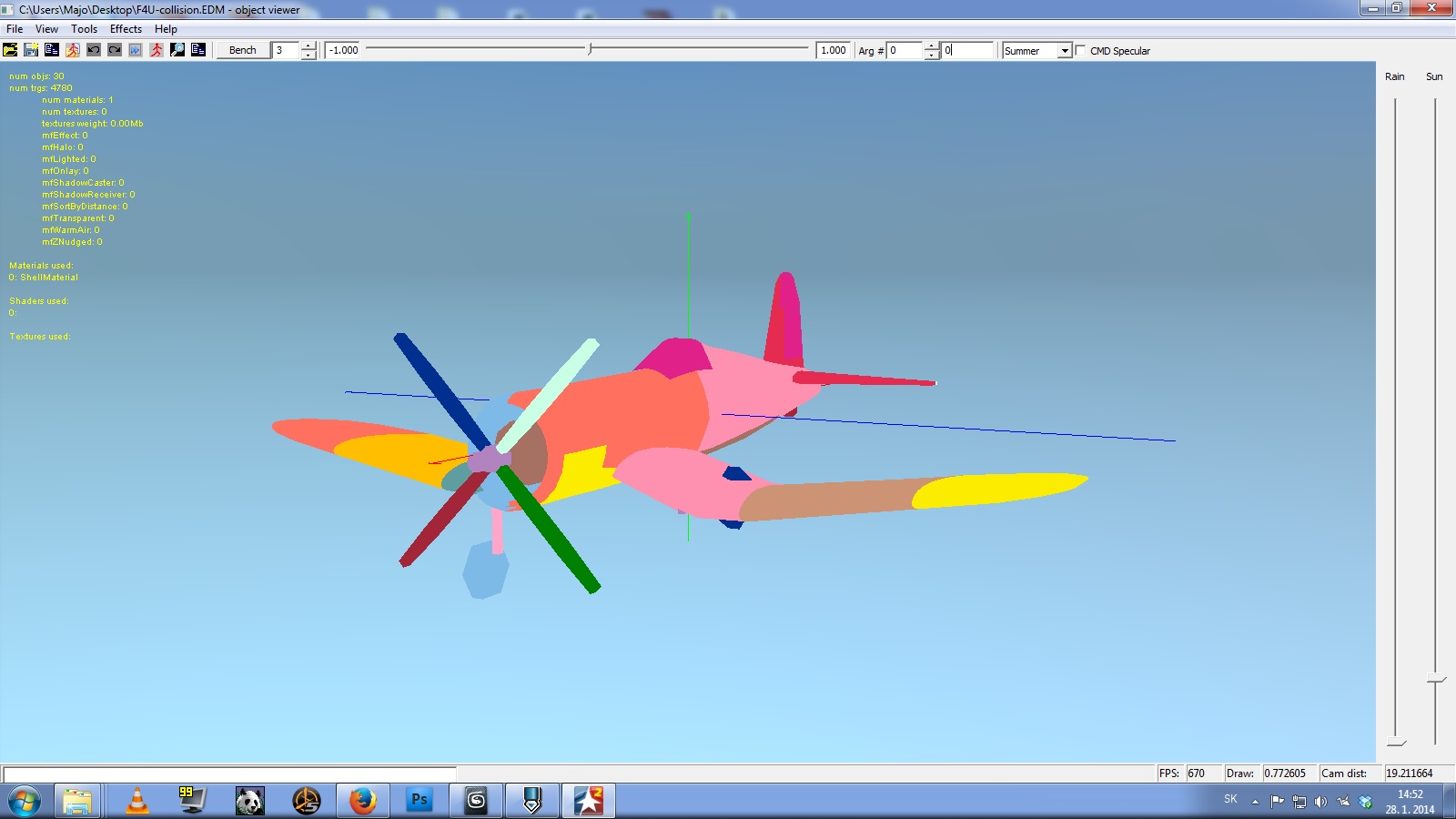
Task: Enable the CMD Specular checkbox
Action: [x=1081, y=50]
